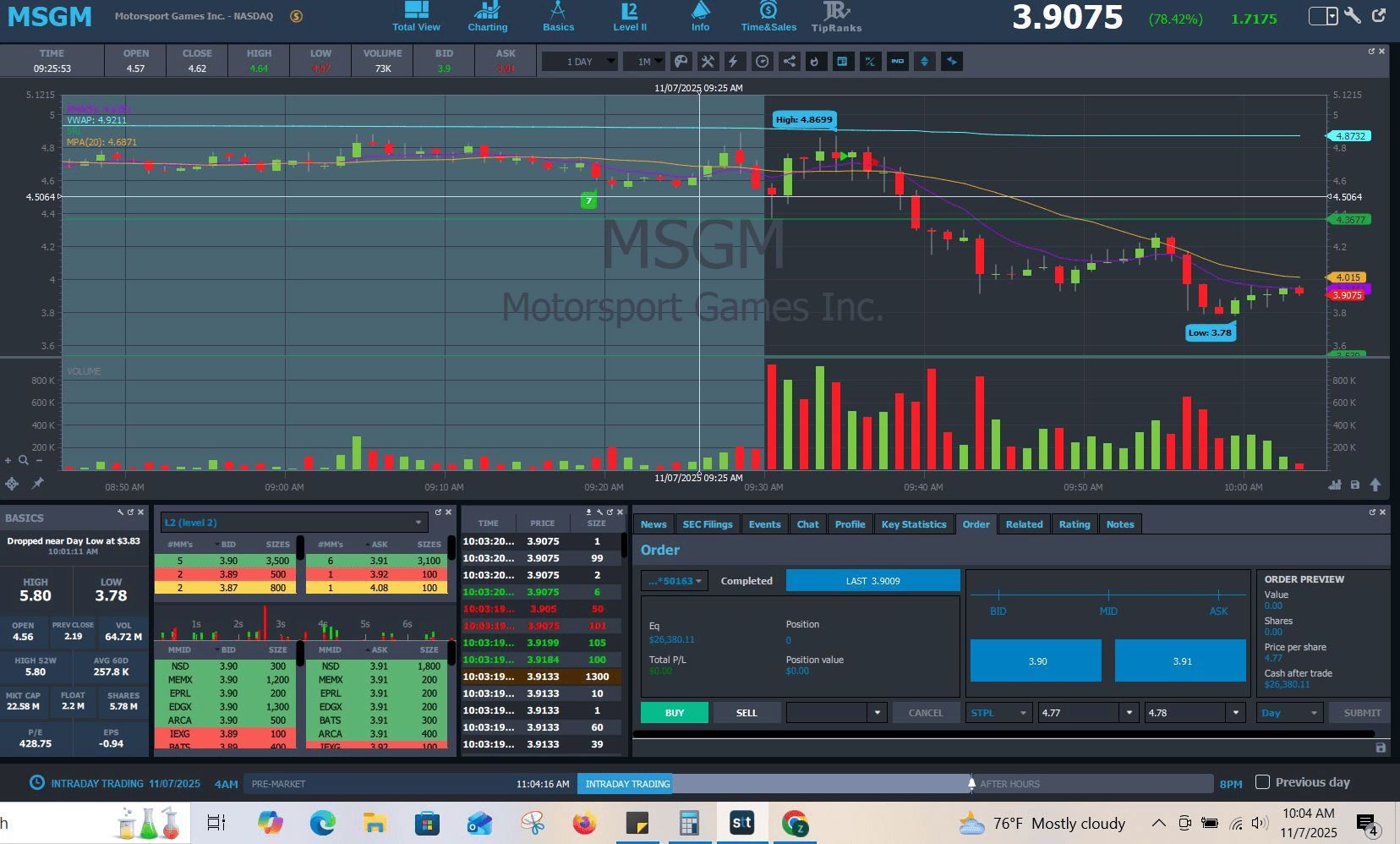Open the Charting view
1400x844 pixels.
point(488,17)
